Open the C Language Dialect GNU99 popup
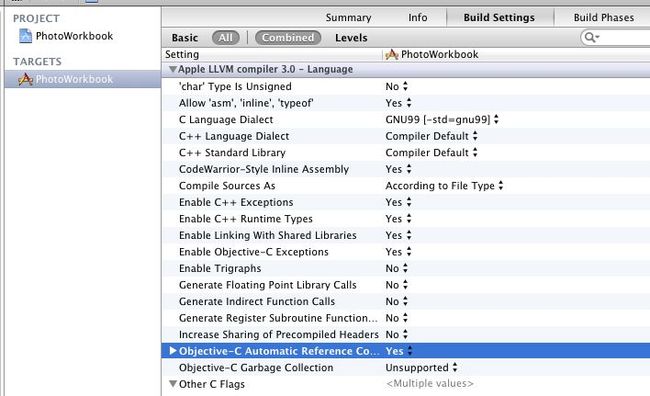The height and width of the screenshot is (396, 650). click(442, 119)
